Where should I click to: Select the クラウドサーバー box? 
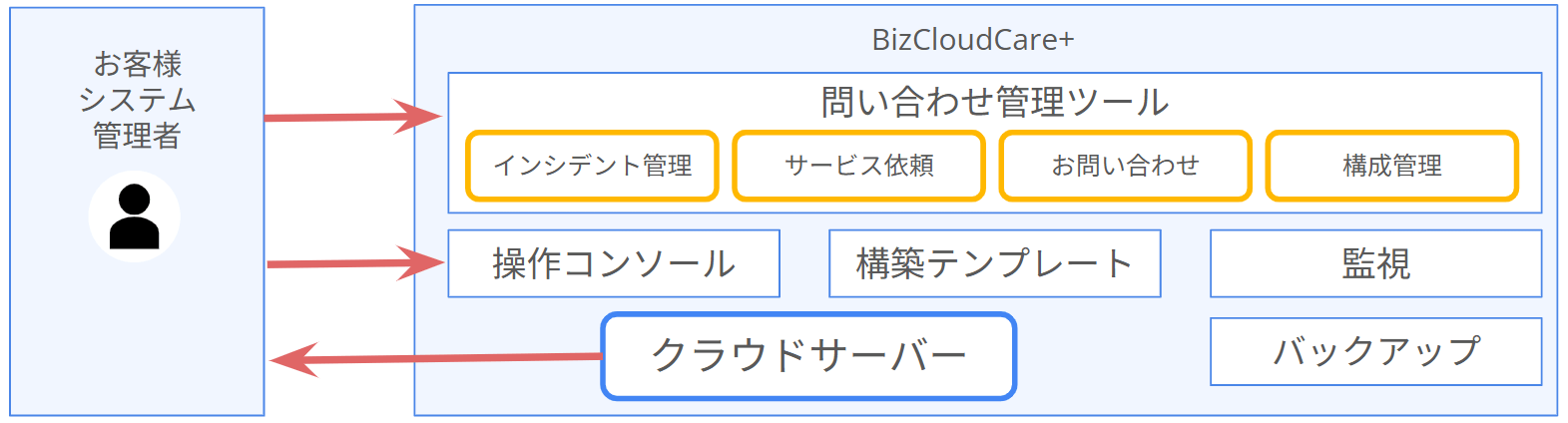[808, 356]
